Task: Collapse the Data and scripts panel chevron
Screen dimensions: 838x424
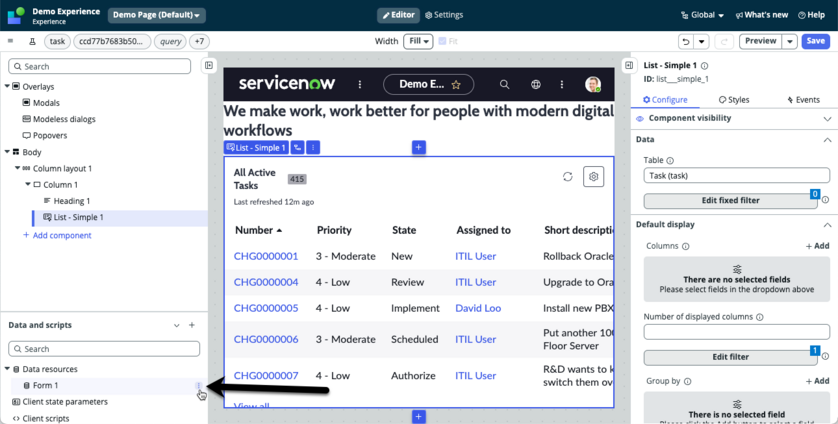Action: click(176, 325)
